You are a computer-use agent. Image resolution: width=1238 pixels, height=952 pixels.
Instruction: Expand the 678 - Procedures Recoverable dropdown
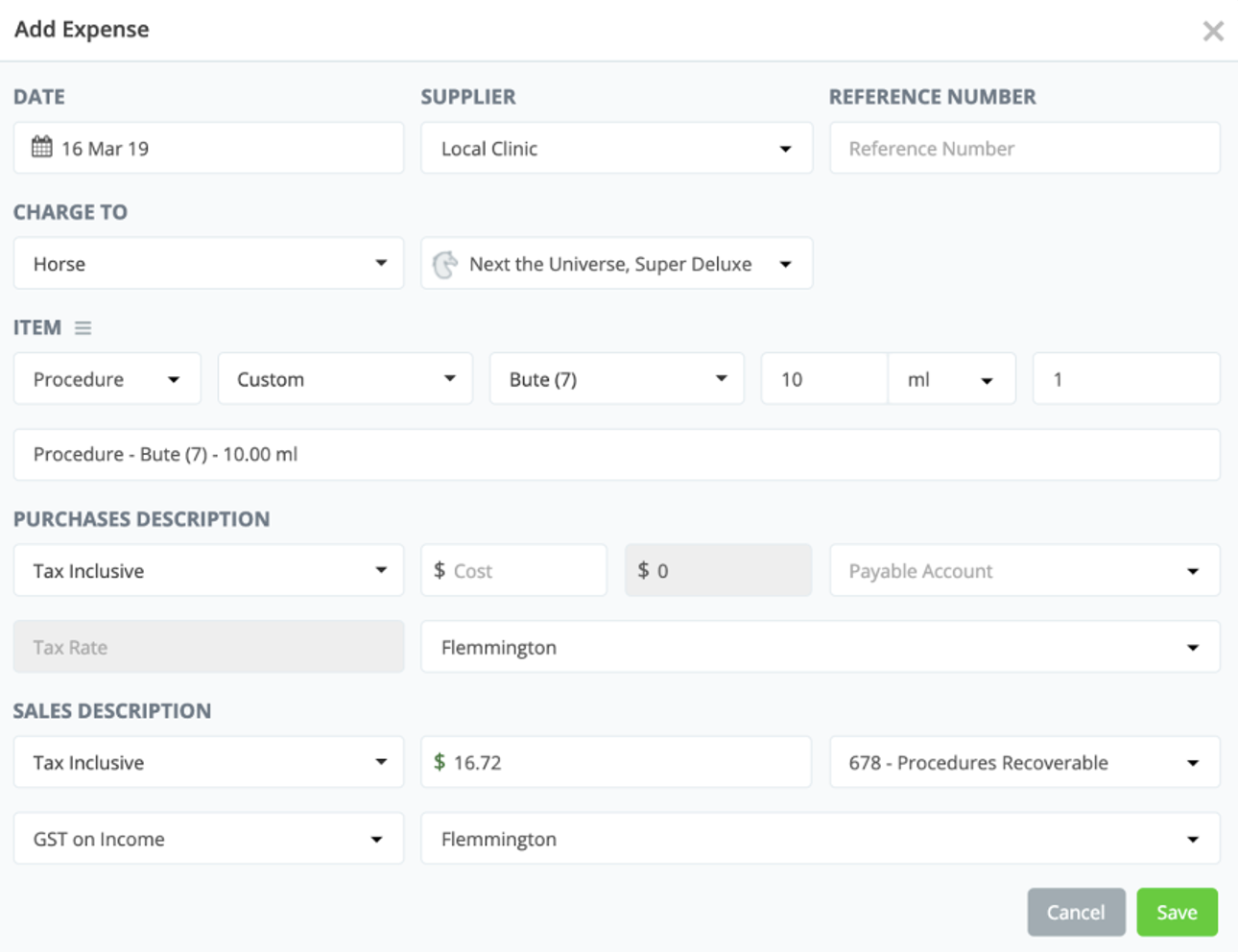(x=1024, y=763)
